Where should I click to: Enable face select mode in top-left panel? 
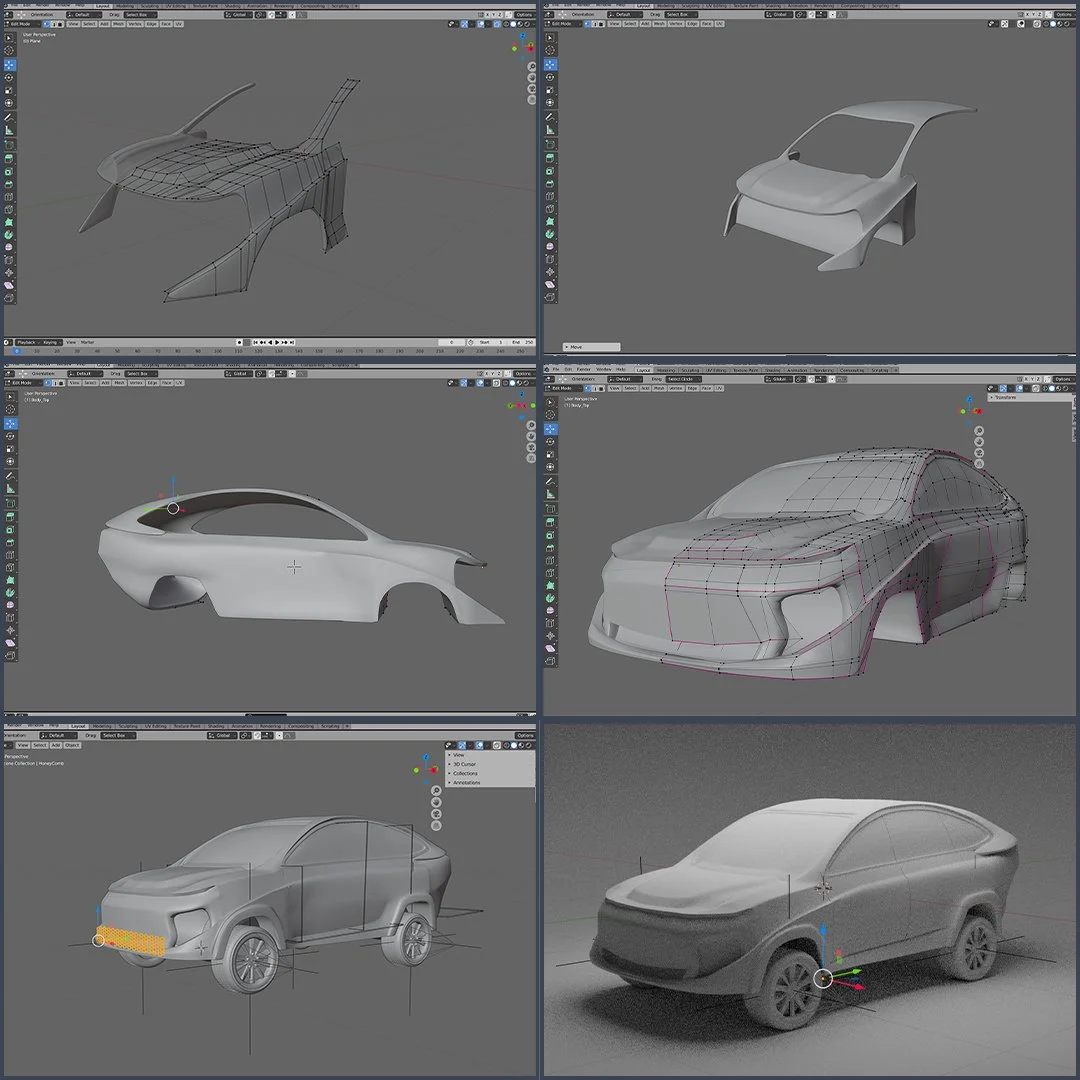pos(61,24)
